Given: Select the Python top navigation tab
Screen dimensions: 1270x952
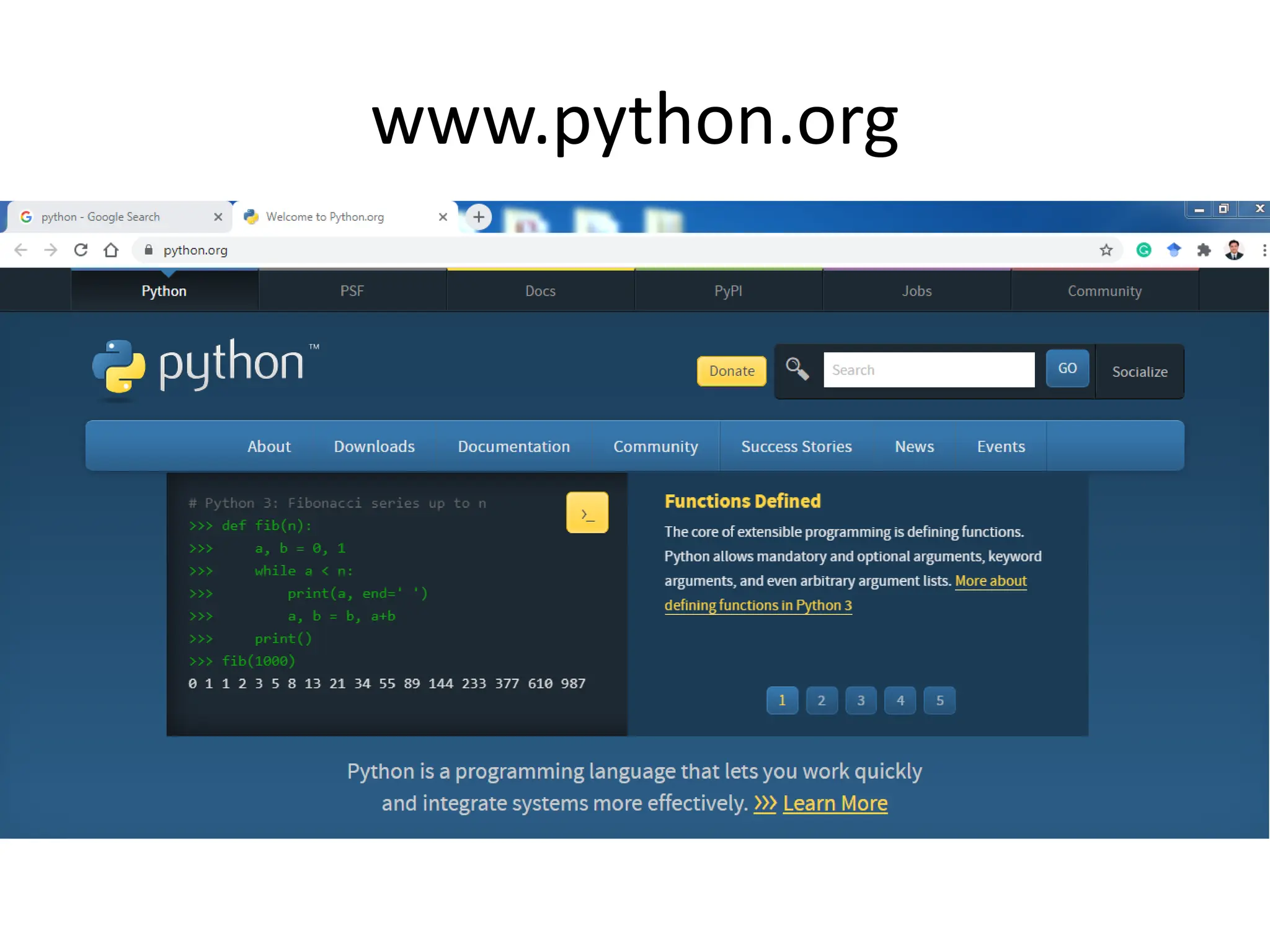Looking at the screenshot, I should pos(164,291).
